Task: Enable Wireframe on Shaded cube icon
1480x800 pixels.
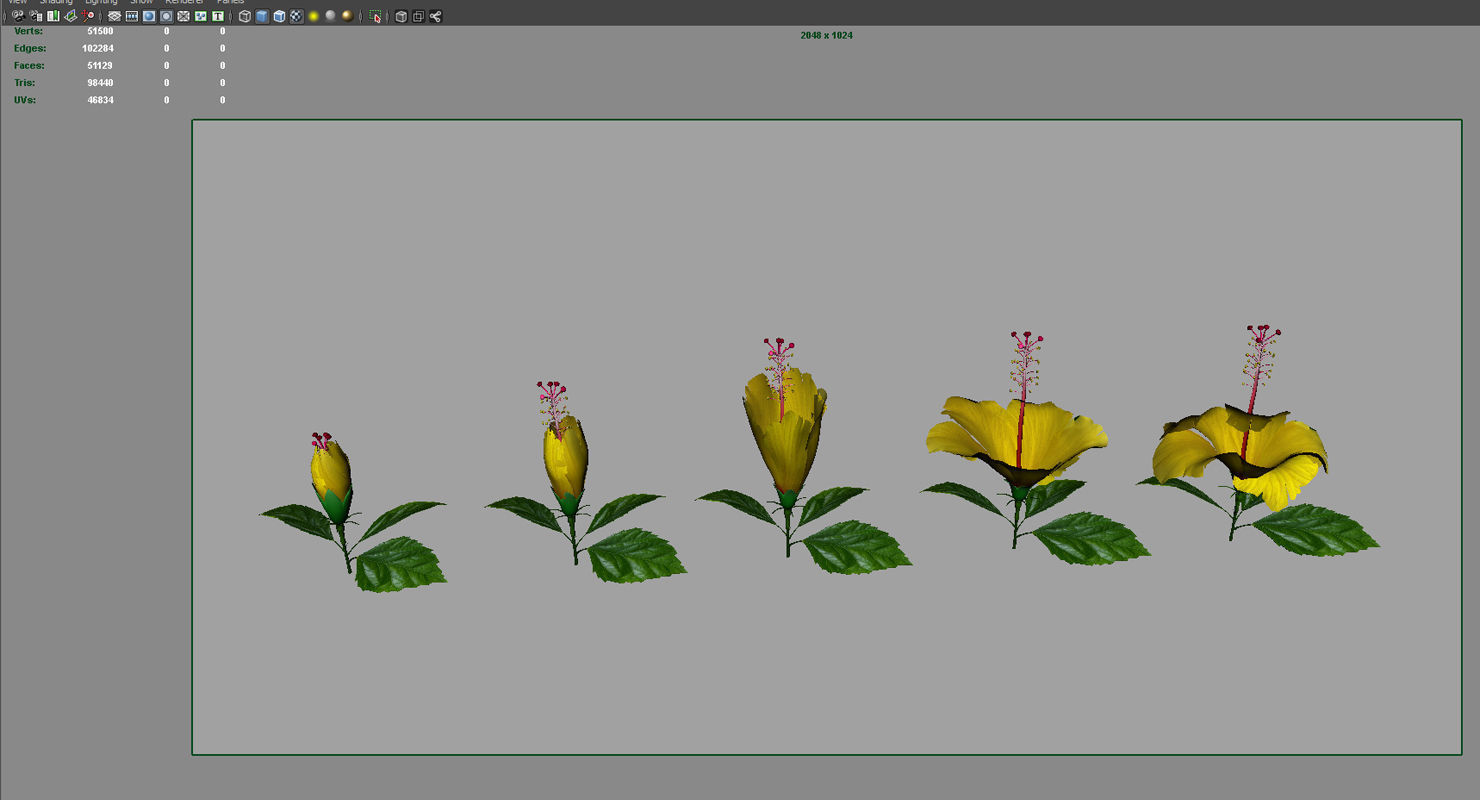Action: click(279, 16)
